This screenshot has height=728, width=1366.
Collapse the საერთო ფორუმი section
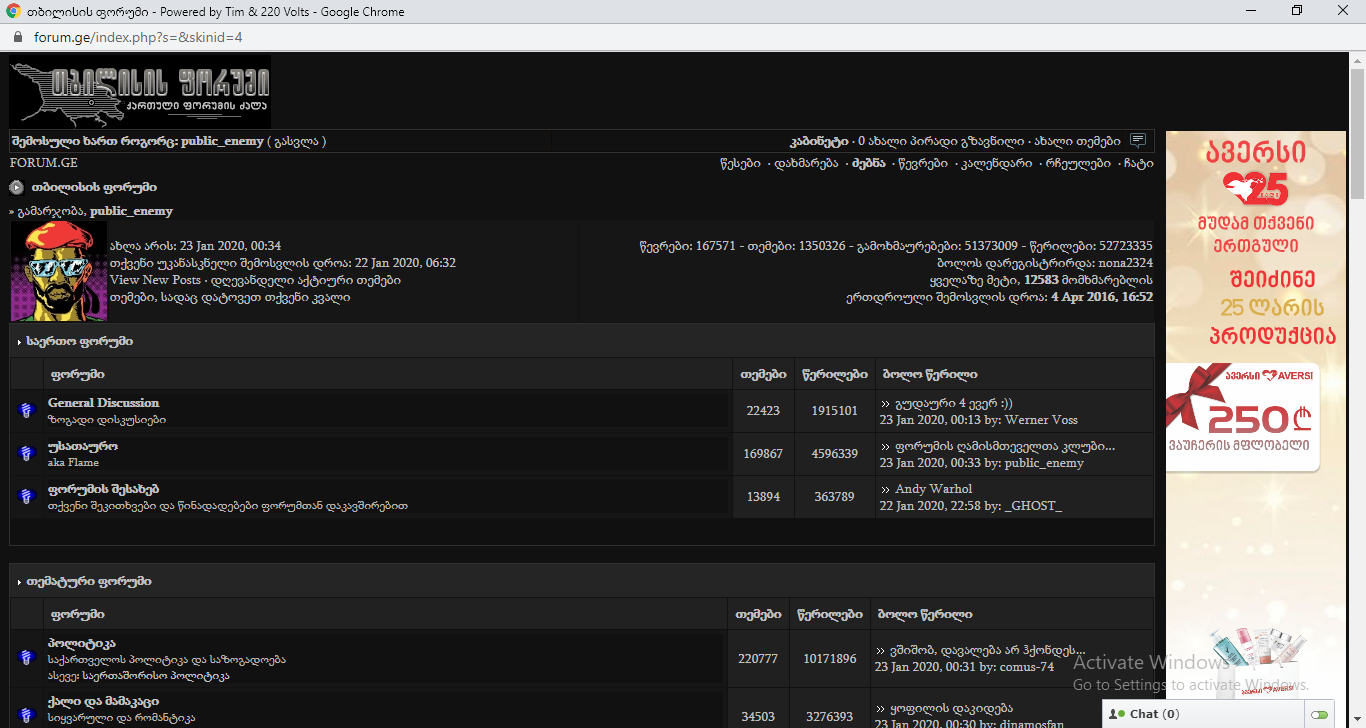click(19, 342)
